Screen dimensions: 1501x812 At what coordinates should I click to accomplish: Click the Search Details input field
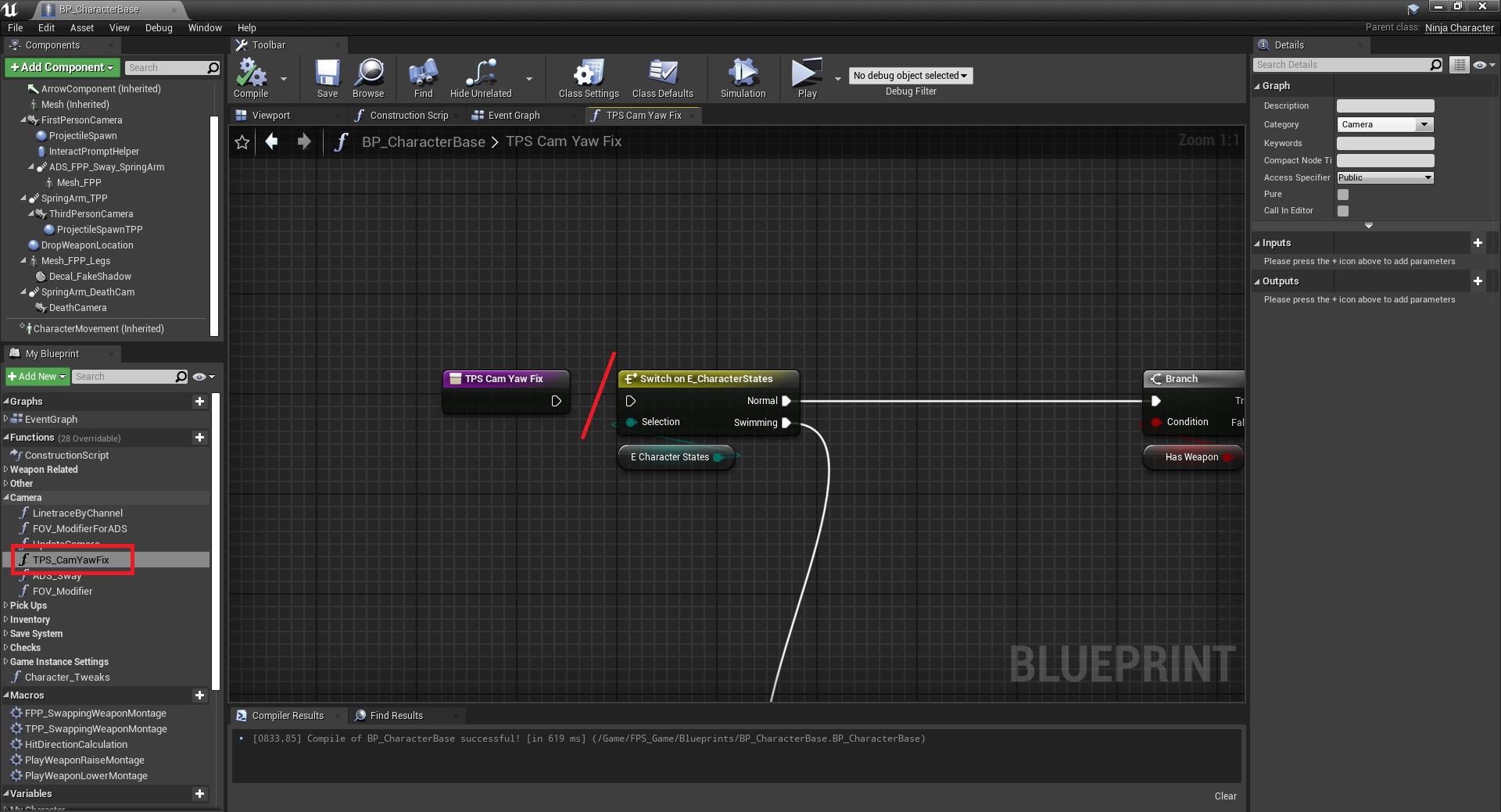pyautogui.click(x=1342, y=65)
